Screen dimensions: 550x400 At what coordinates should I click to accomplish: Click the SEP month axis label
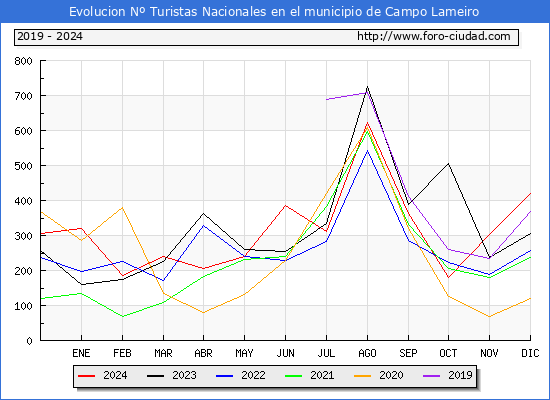[408, 353]
